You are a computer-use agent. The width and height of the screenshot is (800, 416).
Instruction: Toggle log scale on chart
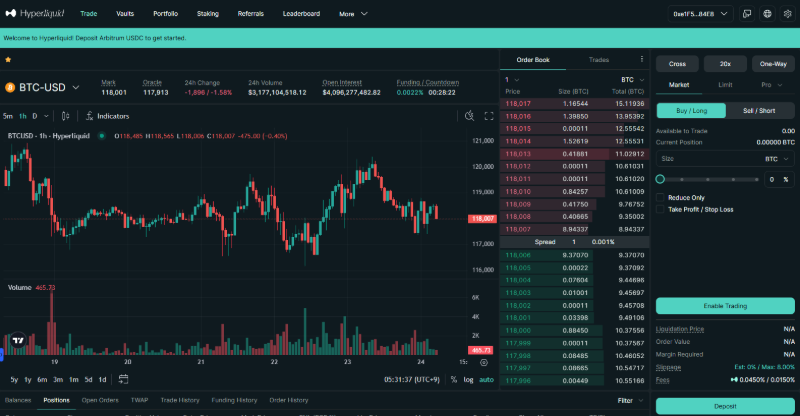pyautogui.click(x=468, y=379)
